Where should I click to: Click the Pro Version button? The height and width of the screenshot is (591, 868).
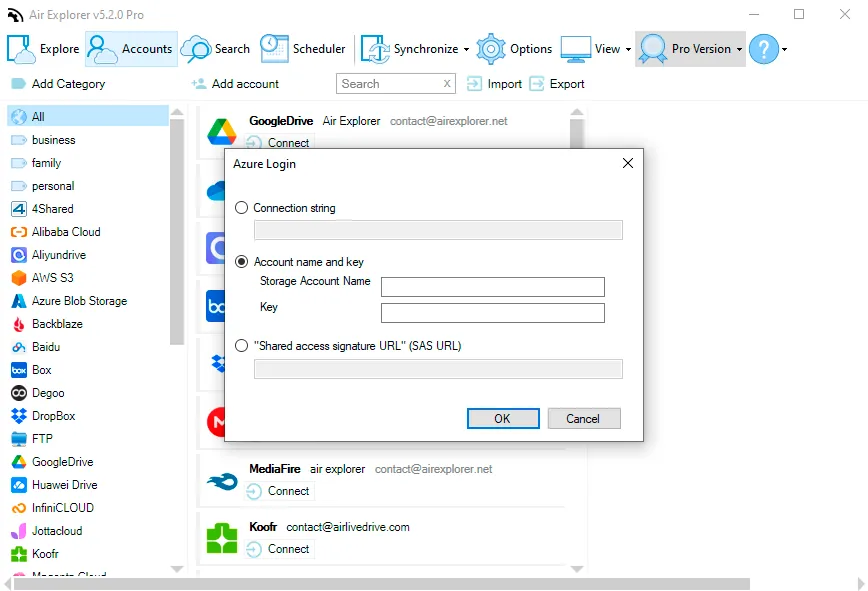(685, 49)
